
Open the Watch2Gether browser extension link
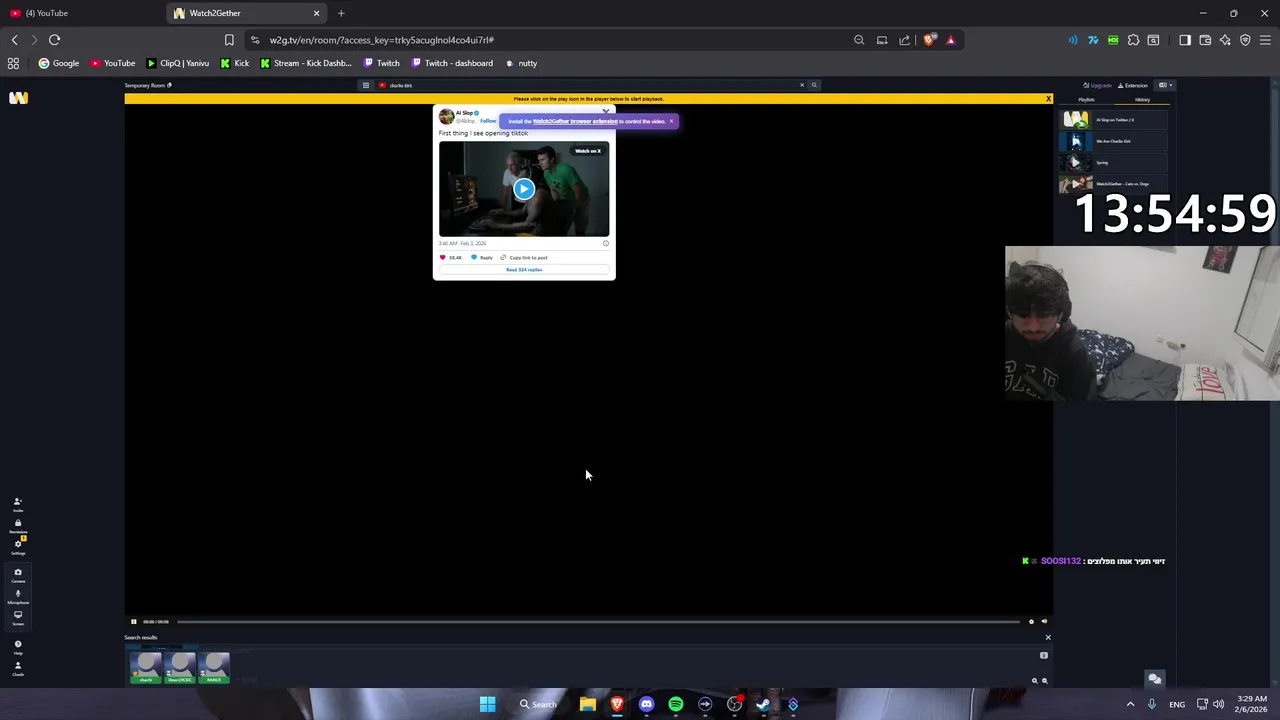click(x=575, y=121)
